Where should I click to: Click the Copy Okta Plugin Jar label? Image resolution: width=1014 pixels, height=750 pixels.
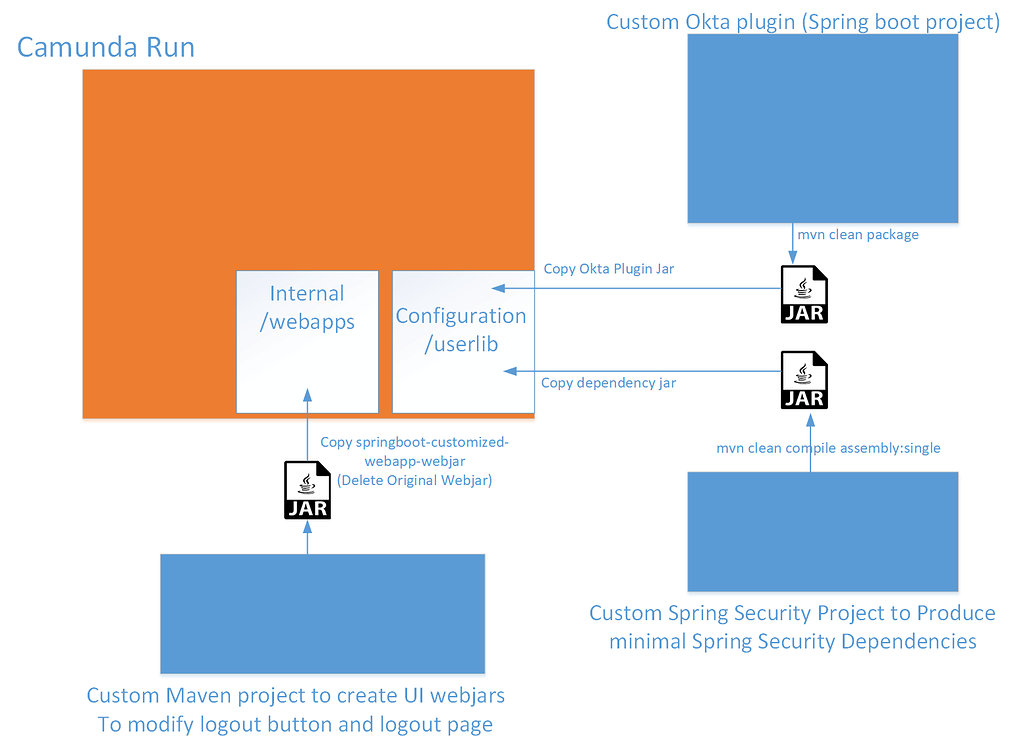pos(608,268)
